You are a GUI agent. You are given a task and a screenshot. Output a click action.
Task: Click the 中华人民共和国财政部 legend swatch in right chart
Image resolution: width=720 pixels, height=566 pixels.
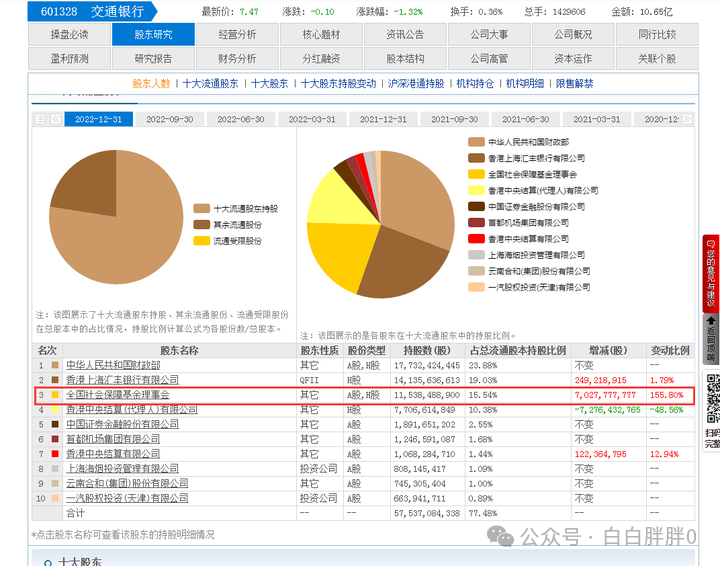tap(476, 142)
